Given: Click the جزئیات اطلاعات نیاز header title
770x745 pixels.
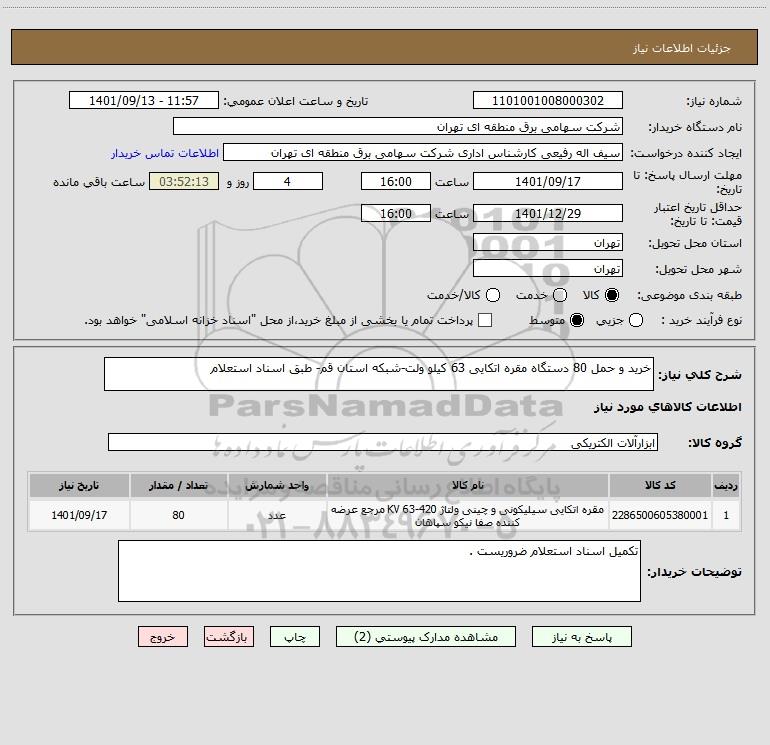Looking at the screenshot, I should 682,48.
